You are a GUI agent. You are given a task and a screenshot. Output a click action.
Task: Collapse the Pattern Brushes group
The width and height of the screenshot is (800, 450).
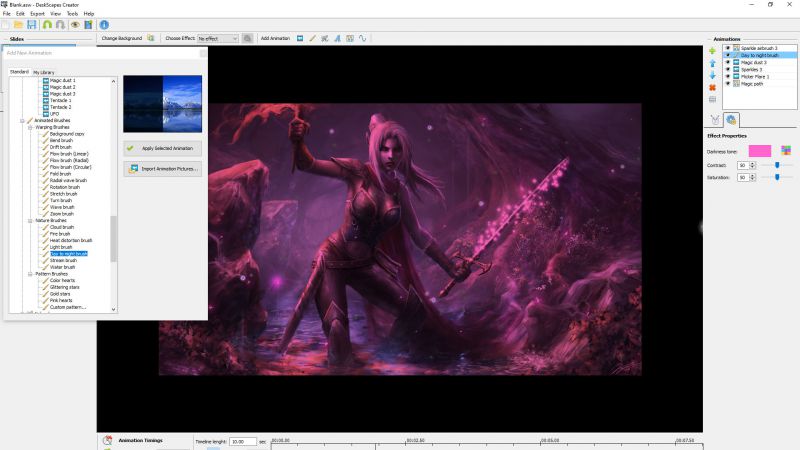[30, 274]
